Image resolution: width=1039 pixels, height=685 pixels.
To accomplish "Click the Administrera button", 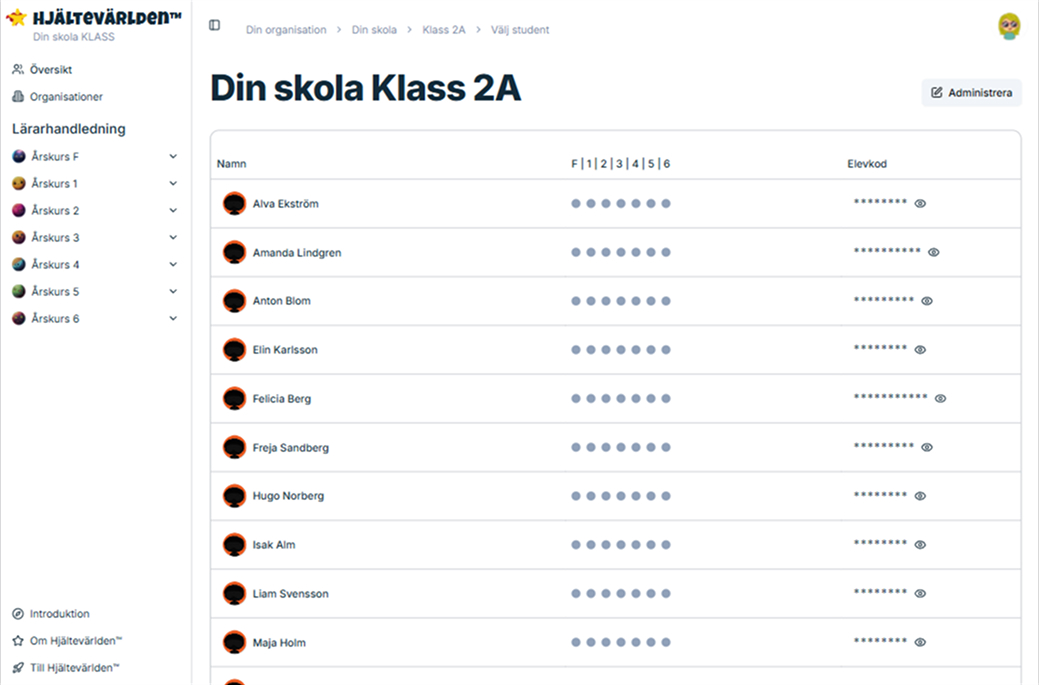I will pos(970,92).
